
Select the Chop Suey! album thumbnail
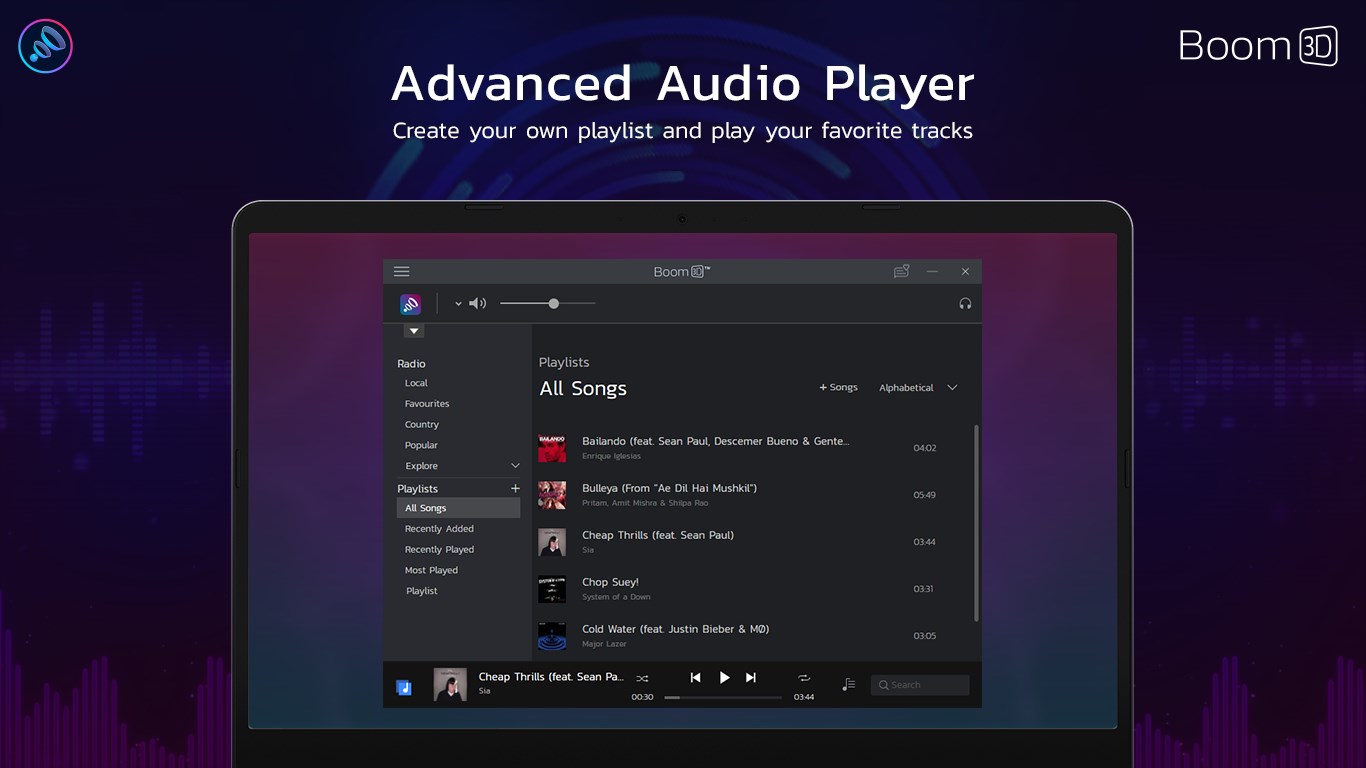click(552, 589)
